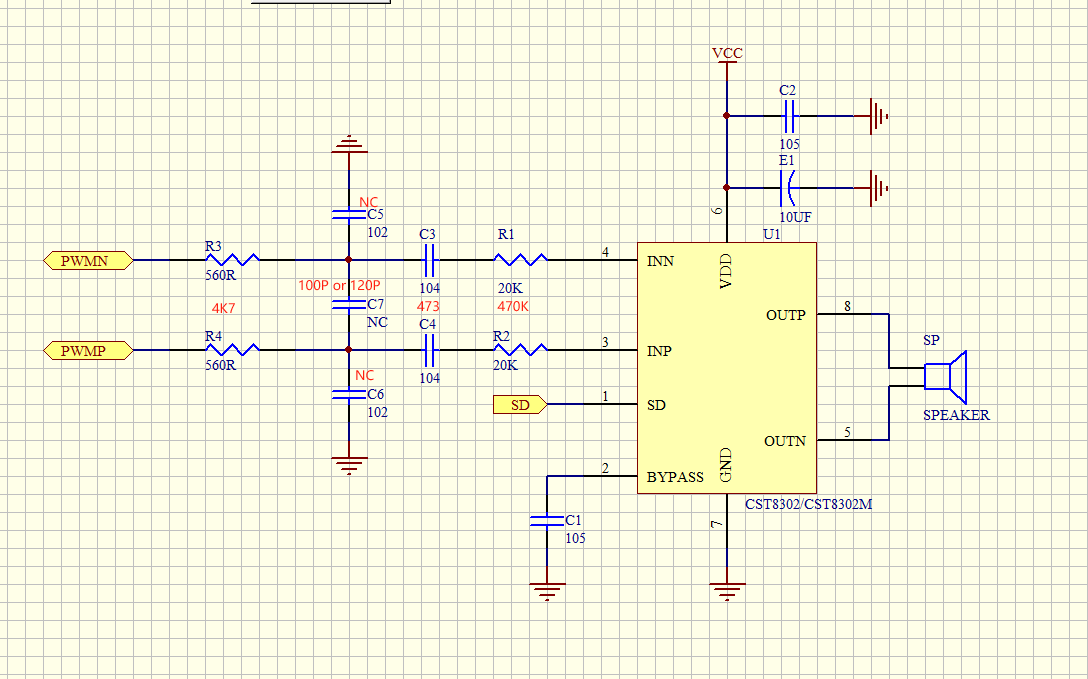Select the red 470K annotation

(x=513, y=306)
